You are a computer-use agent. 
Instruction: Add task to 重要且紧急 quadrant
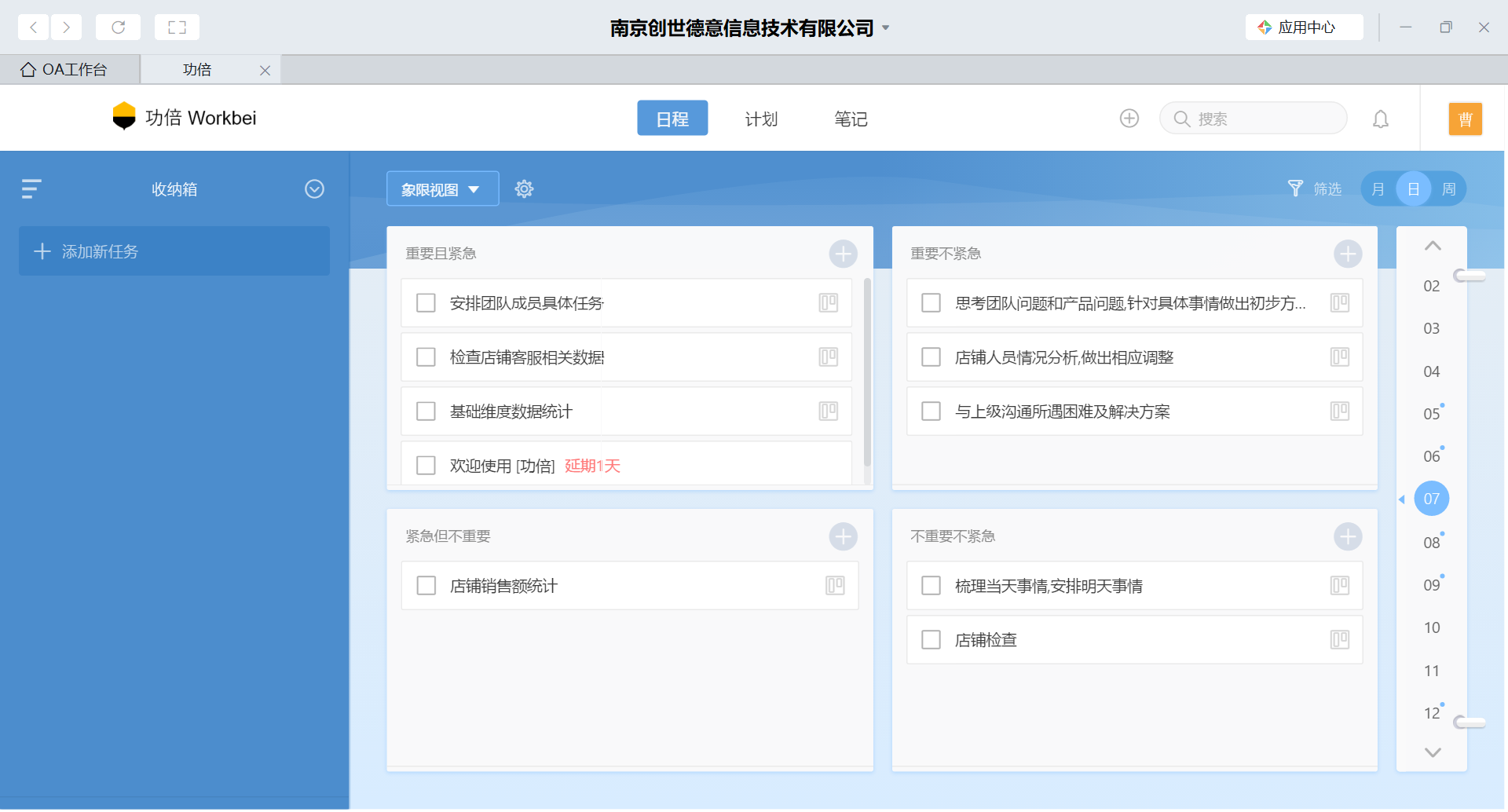[x=843, y=254]
